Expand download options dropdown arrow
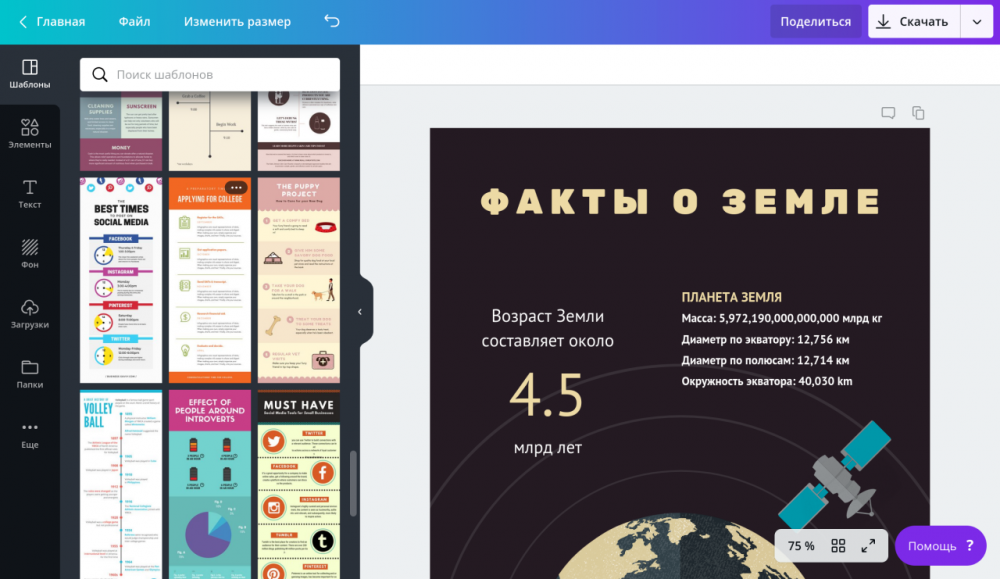This screenshot has width=1000, height=579. 976,21
